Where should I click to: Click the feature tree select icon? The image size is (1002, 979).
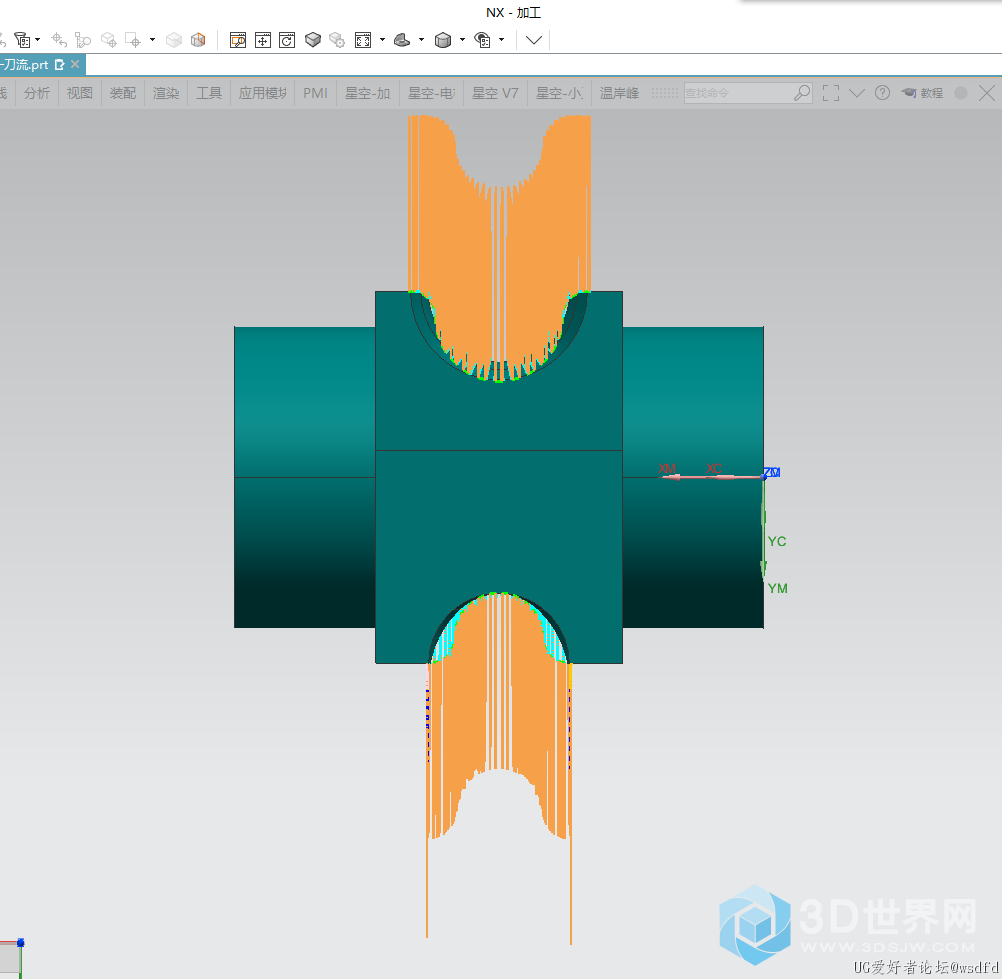click(83, 40)
